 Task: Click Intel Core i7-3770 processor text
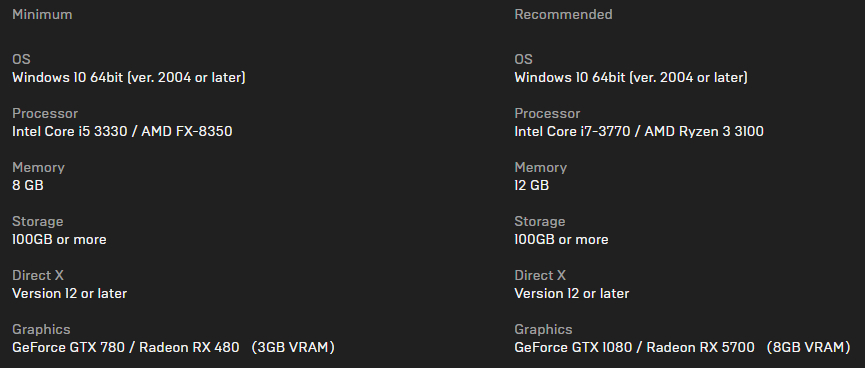pyautogui.click(x=639, y=131)
